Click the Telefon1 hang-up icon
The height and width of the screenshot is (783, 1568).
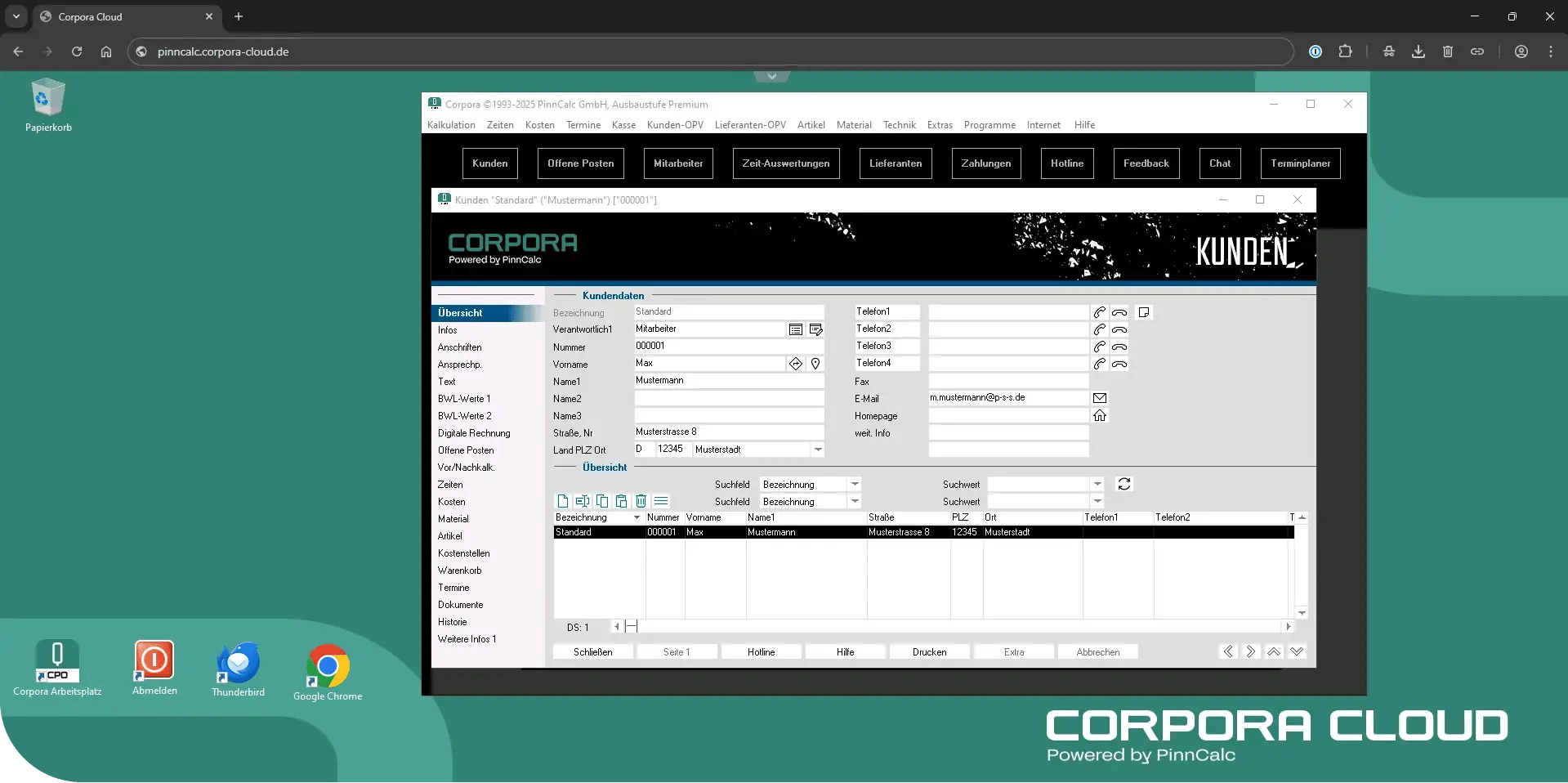tap(1119, 312)
